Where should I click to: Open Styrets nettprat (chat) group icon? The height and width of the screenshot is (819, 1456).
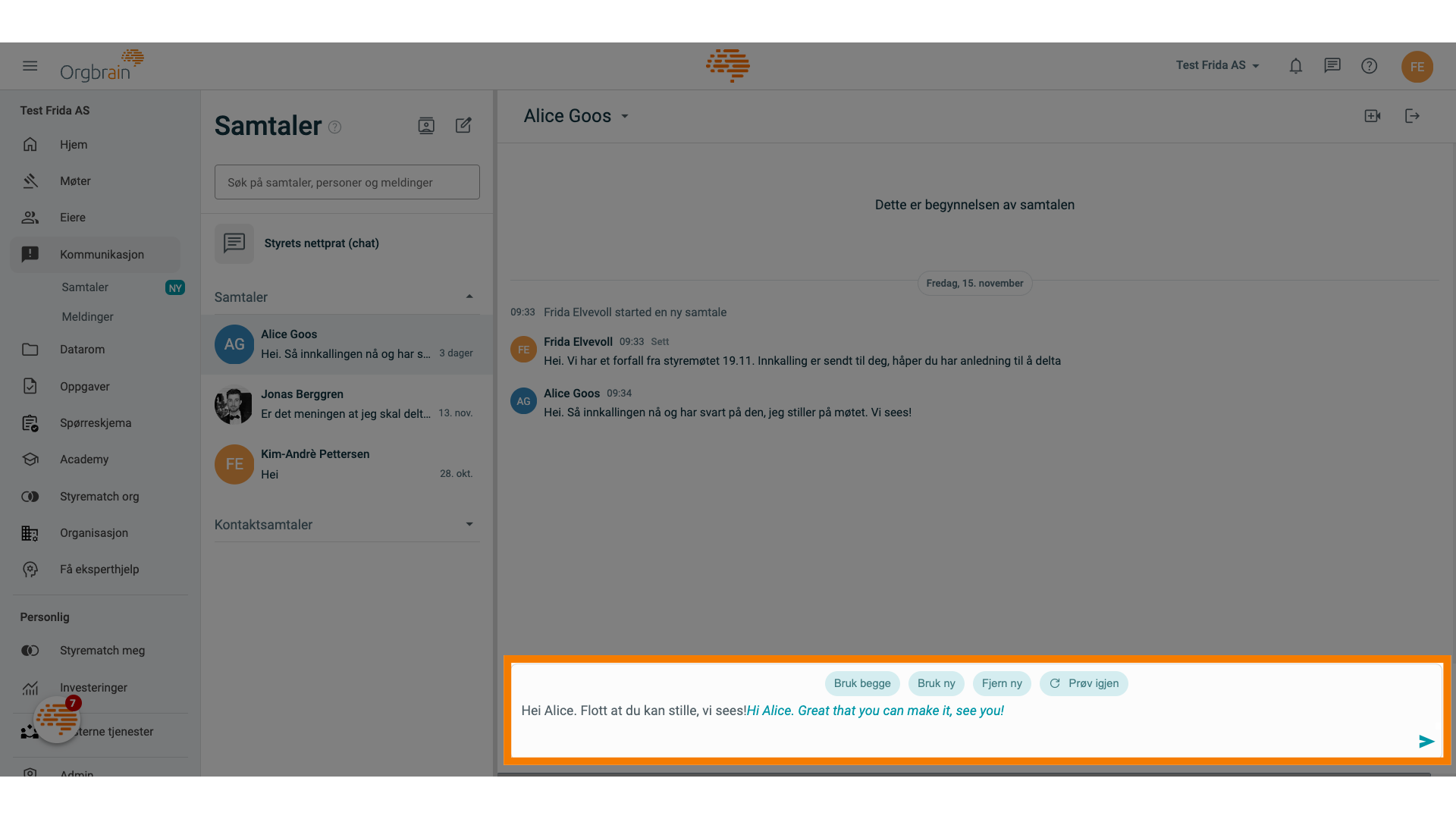(234, 242)
